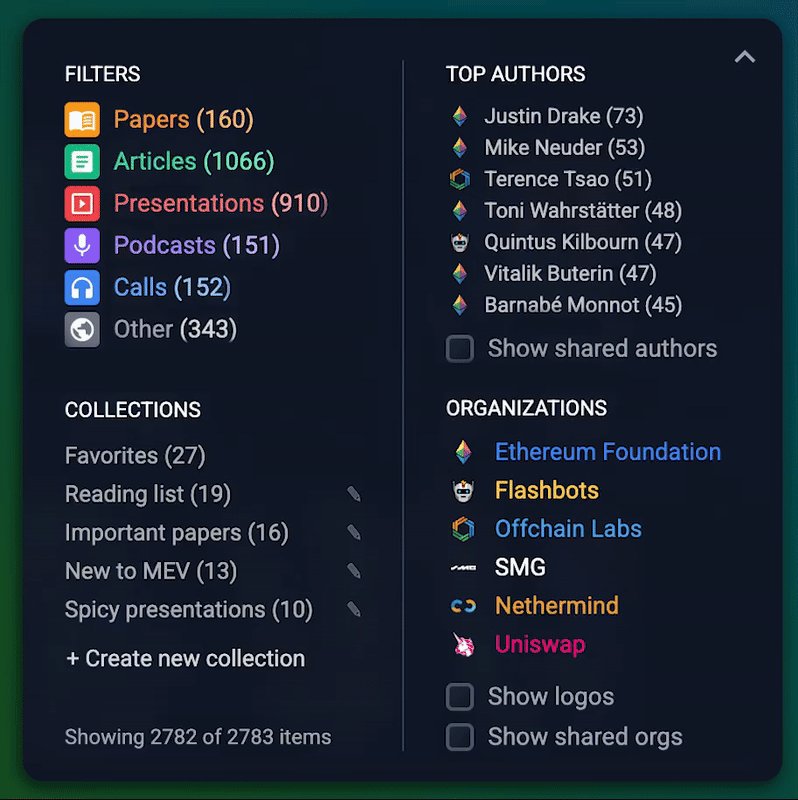Click the Nethermind logo icon
The image size is (798, 800).
pos(463,606)
